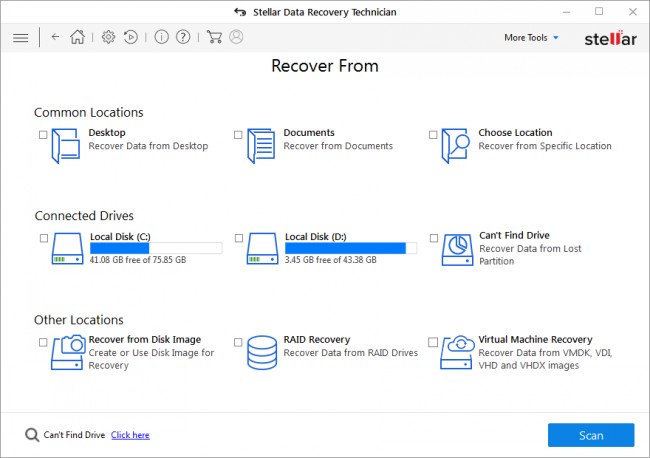Click the Desktop label
The width and height of the screenshot is (650, 458).
pyautogui.click(x=107, y=133)
